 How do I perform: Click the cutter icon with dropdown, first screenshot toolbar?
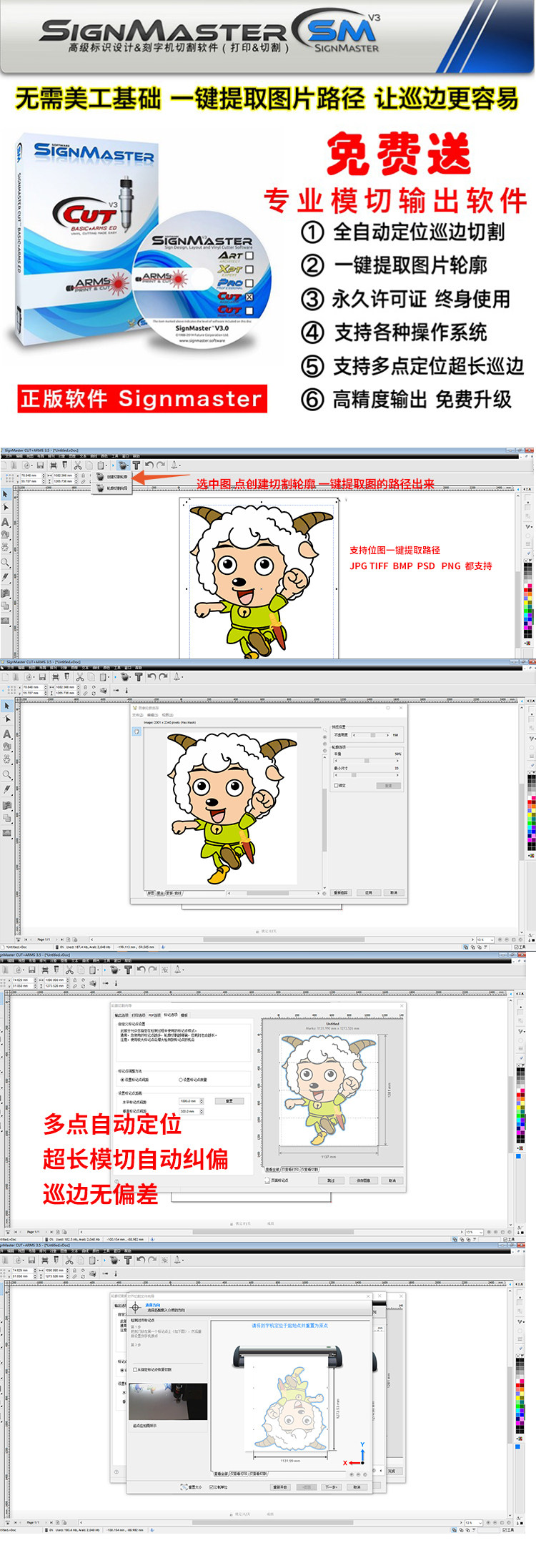(125, 465)
